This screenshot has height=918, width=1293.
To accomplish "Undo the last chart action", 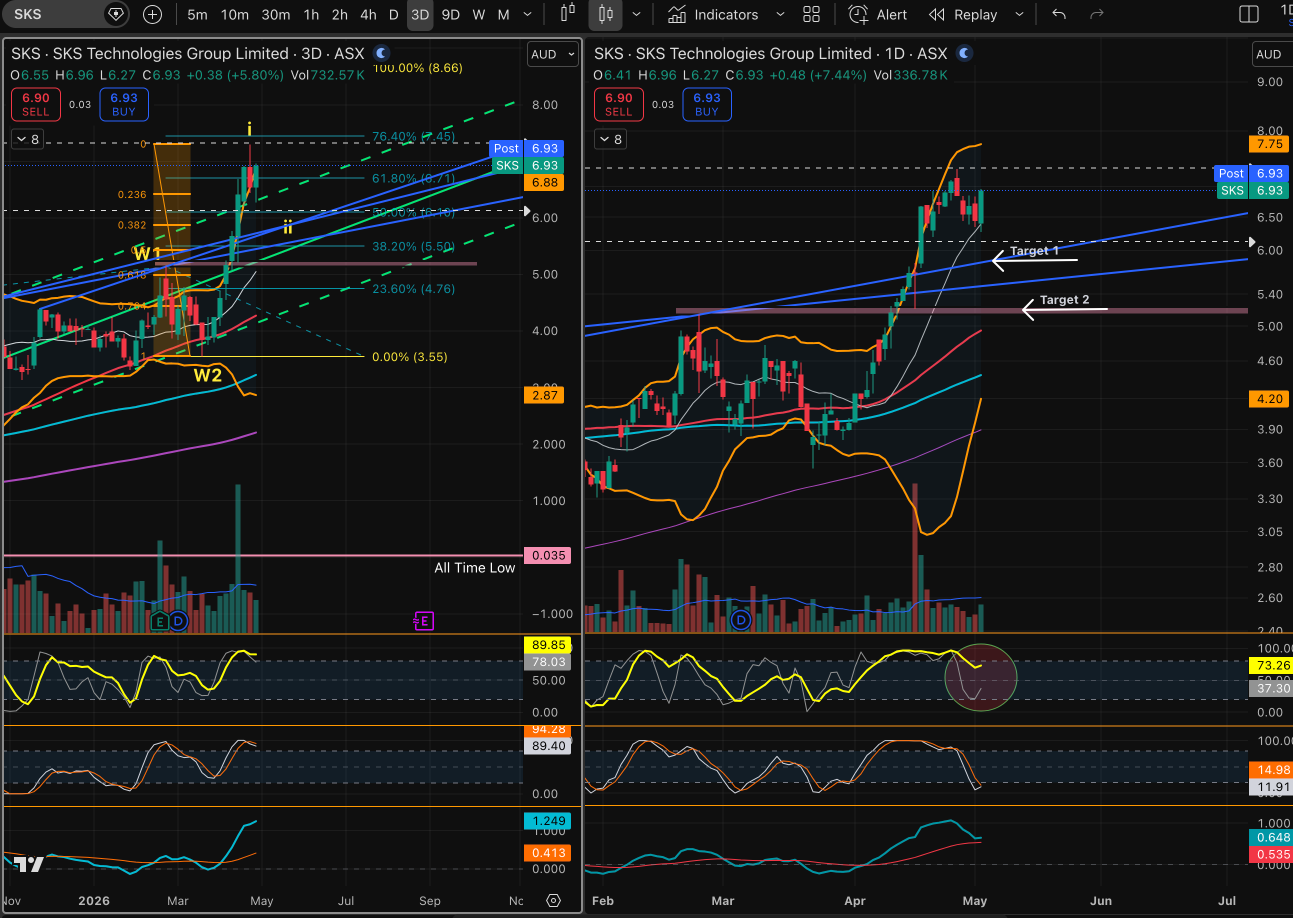I will click(x=1060, y=14).
